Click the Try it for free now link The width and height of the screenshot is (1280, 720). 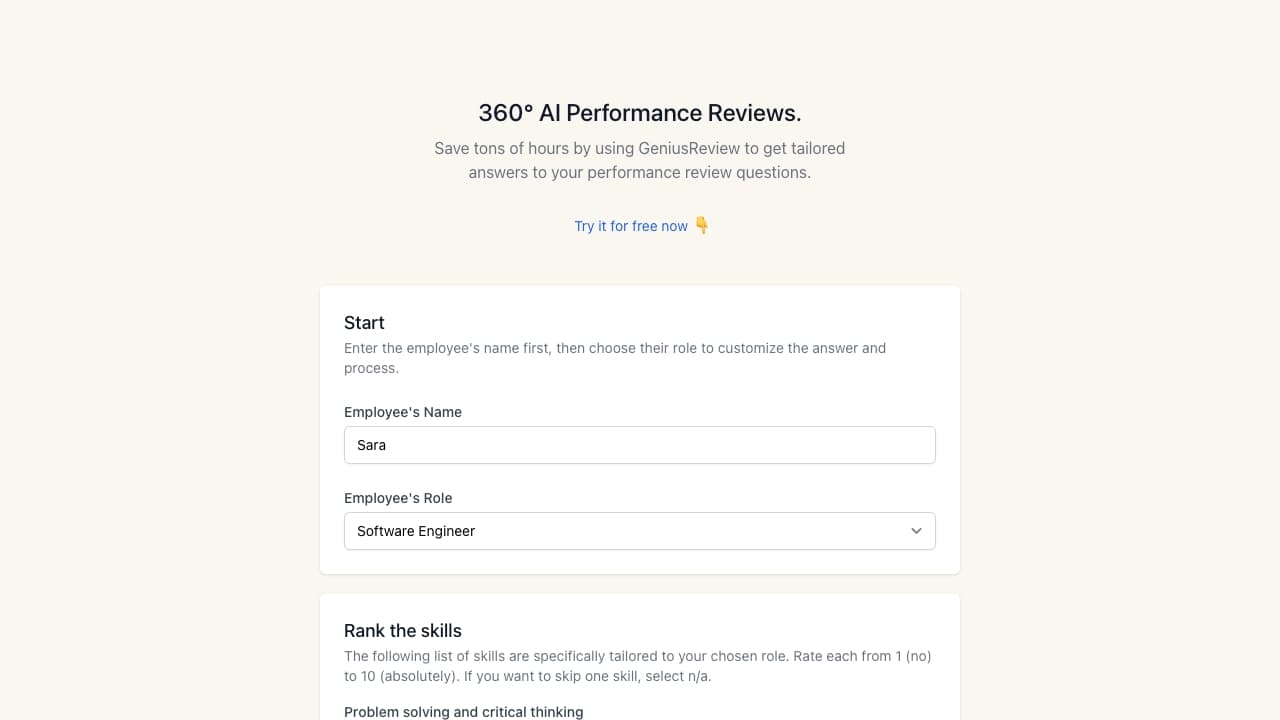(x=631, y=226)
